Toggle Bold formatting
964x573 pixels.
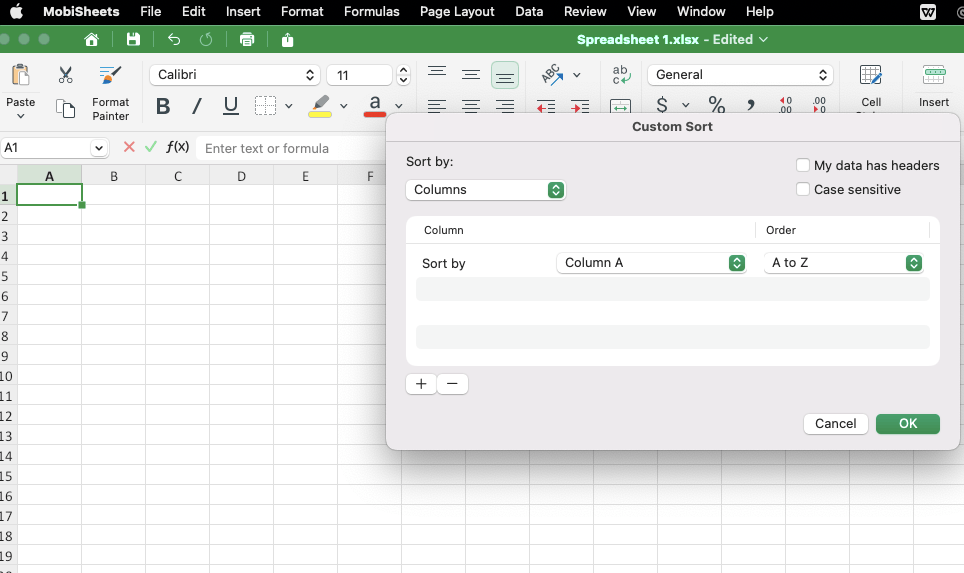(163, 106)
